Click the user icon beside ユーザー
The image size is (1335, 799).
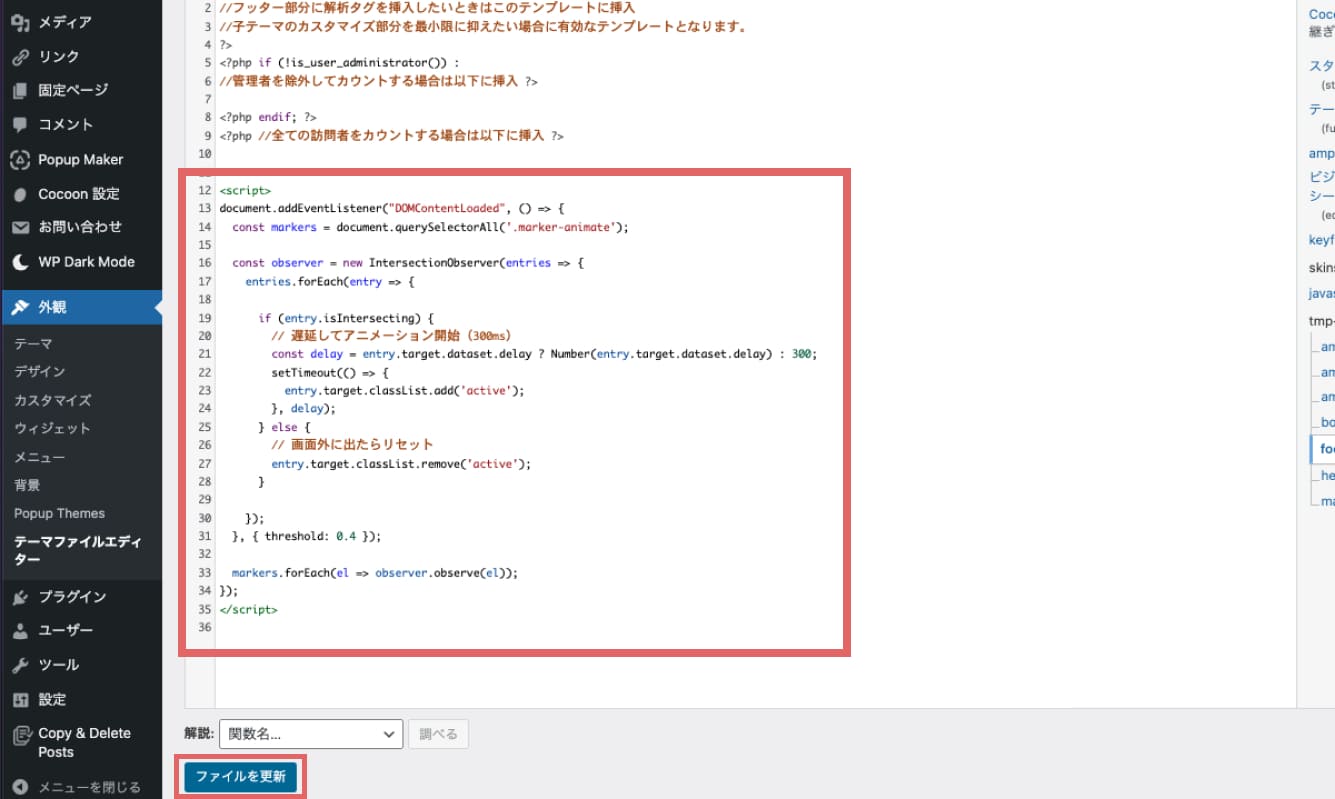20,631
